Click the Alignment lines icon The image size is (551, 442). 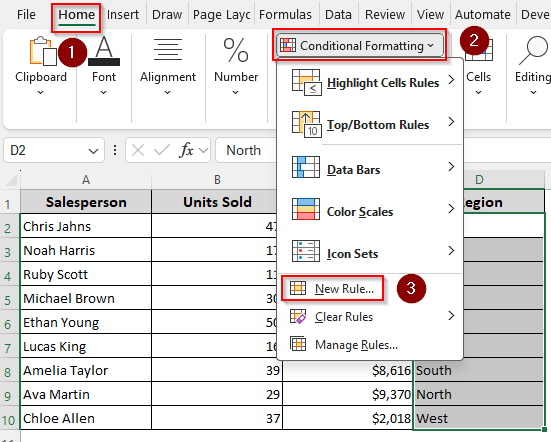pyautogui.click(x=168, y=50)
